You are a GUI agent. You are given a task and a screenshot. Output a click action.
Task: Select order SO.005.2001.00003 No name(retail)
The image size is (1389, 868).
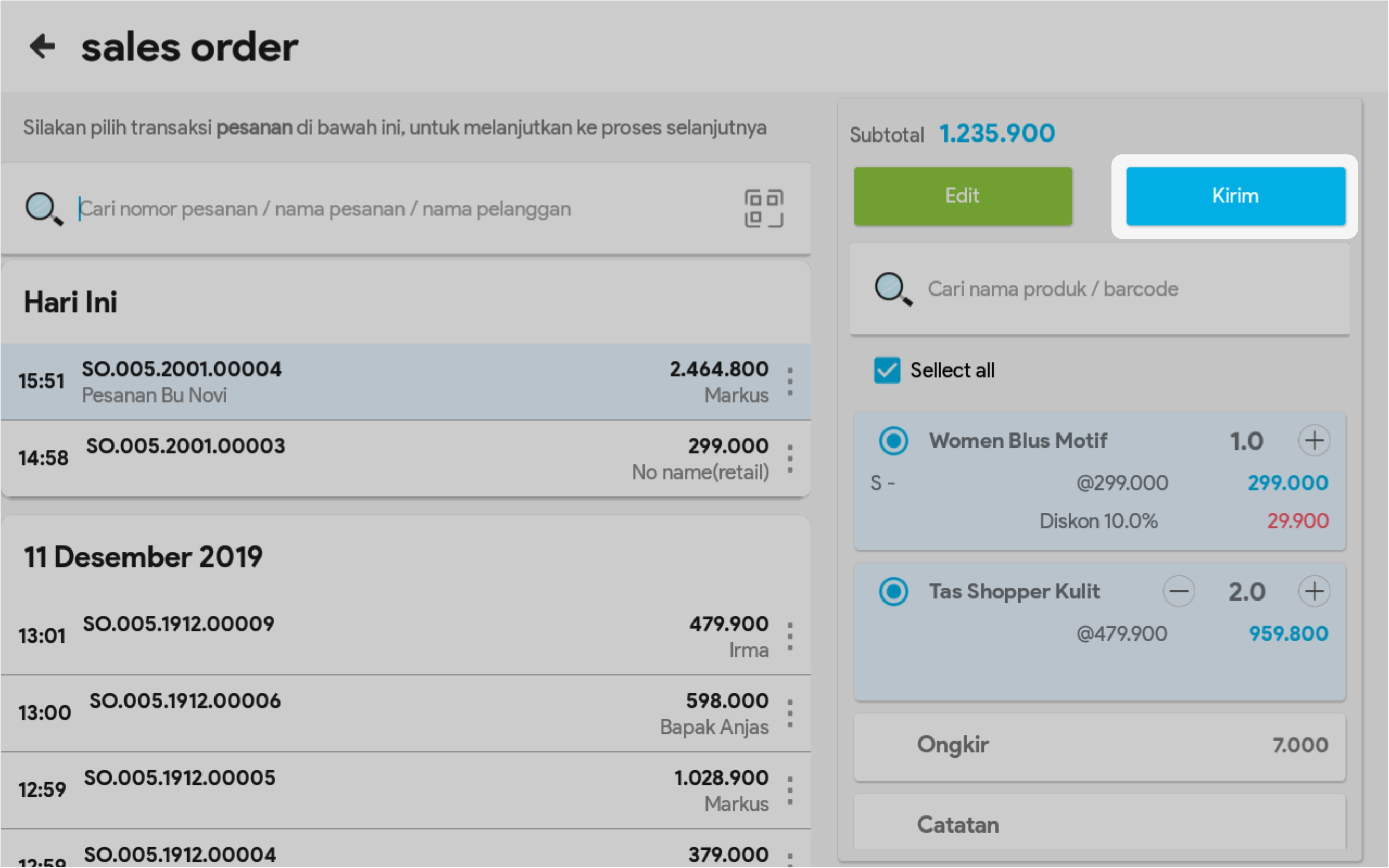(402, 458)
